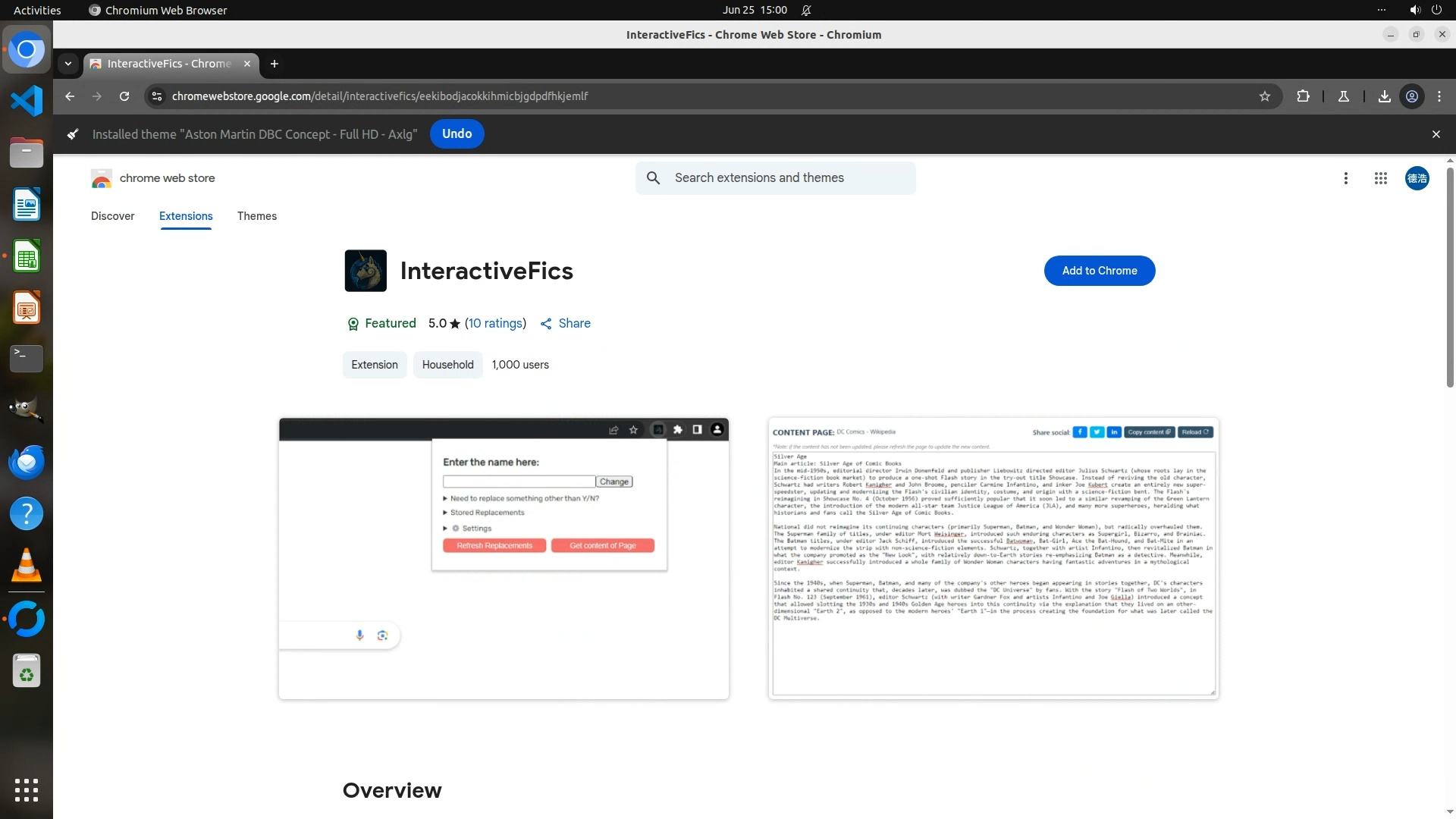Viewport: 1456px width, 819px height.
Task: Open the 10 ratings link
Action: 495,324
